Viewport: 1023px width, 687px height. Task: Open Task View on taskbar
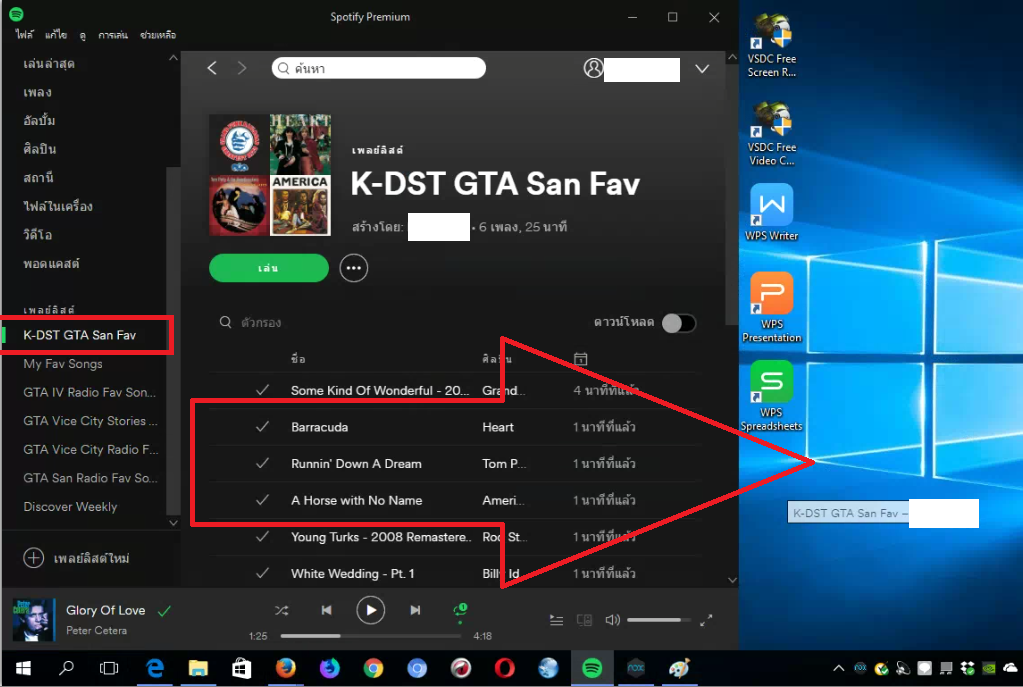pyautogui.click(x=109, y=668)
